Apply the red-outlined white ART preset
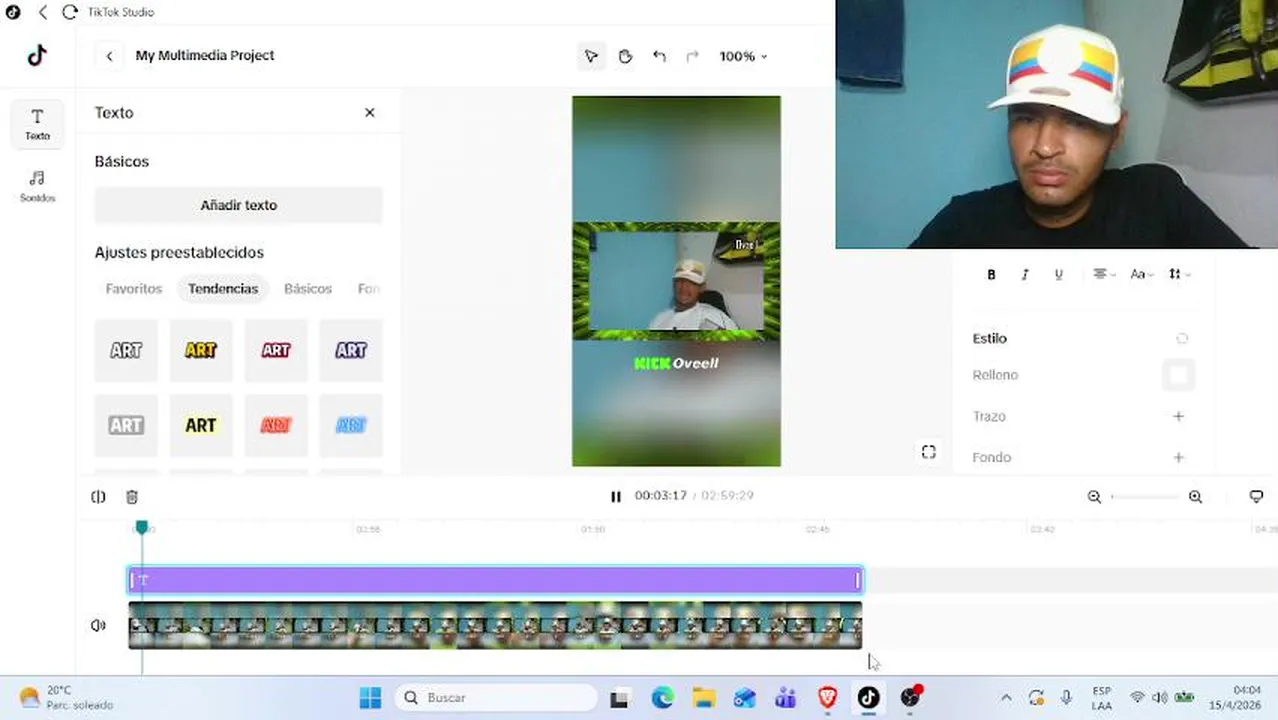This screenshot has height=720, width=1278. click(276, 350)
